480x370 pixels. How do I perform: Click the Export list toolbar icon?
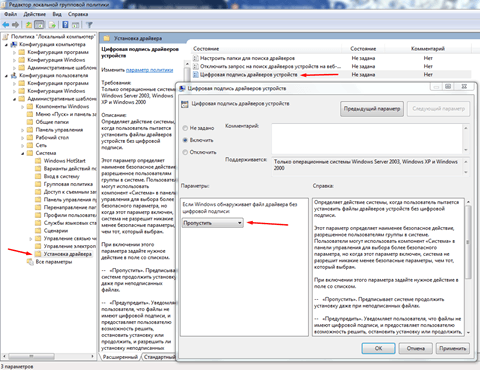52,25
